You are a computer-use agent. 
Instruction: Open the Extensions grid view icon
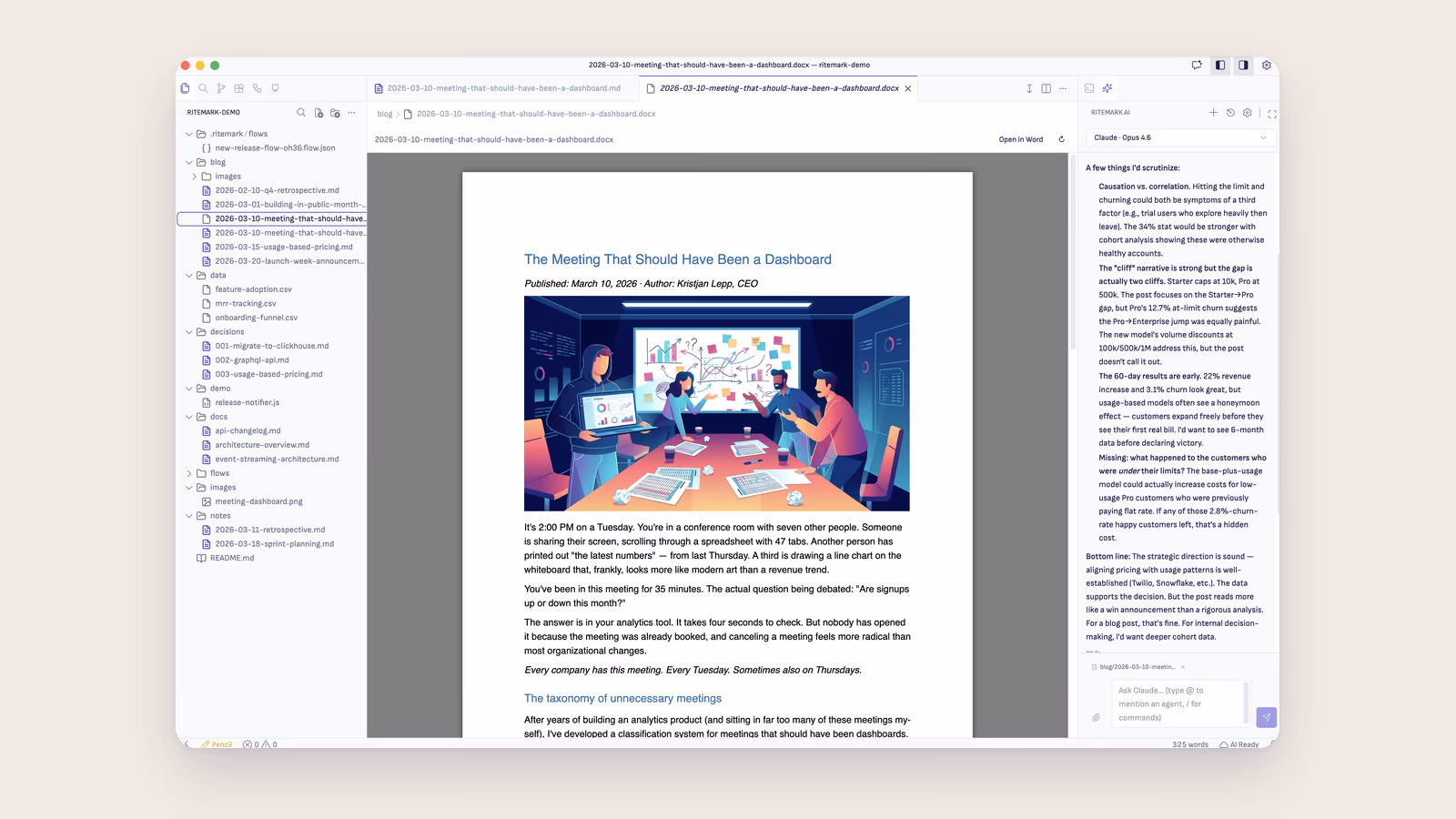239,88
